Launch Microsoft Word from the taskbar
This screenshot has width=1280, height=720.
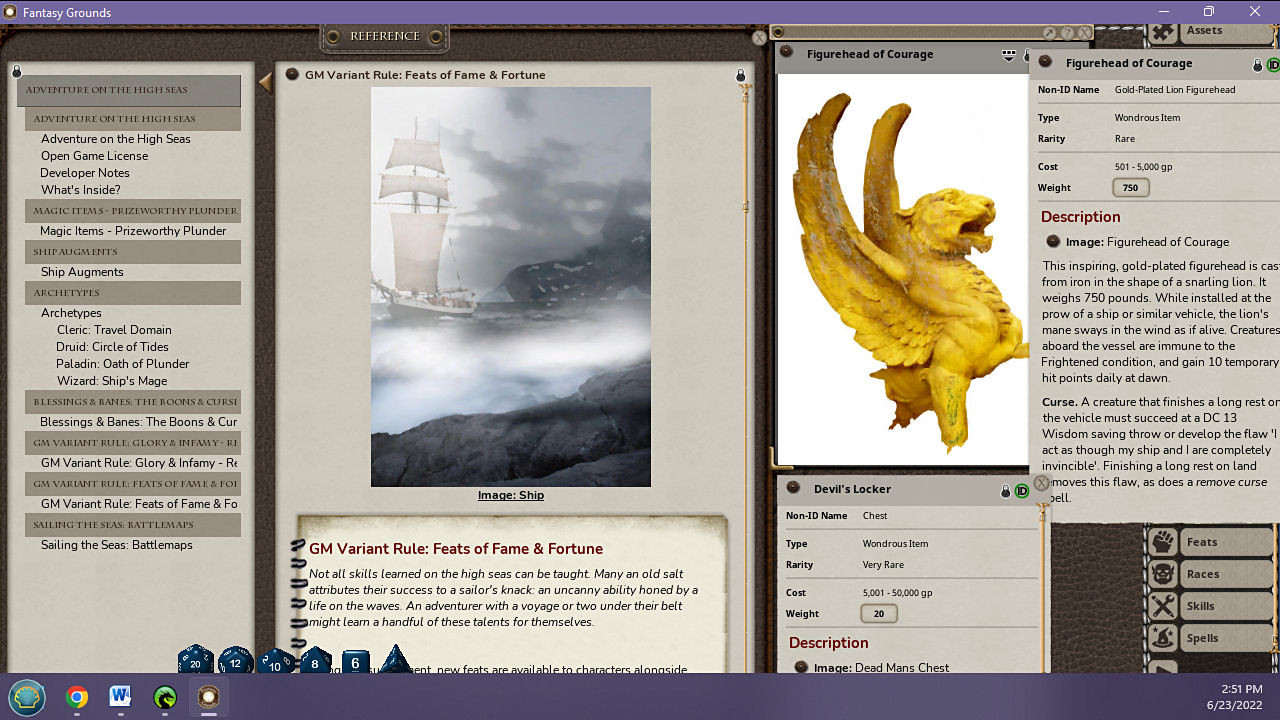tap(120, 696)
